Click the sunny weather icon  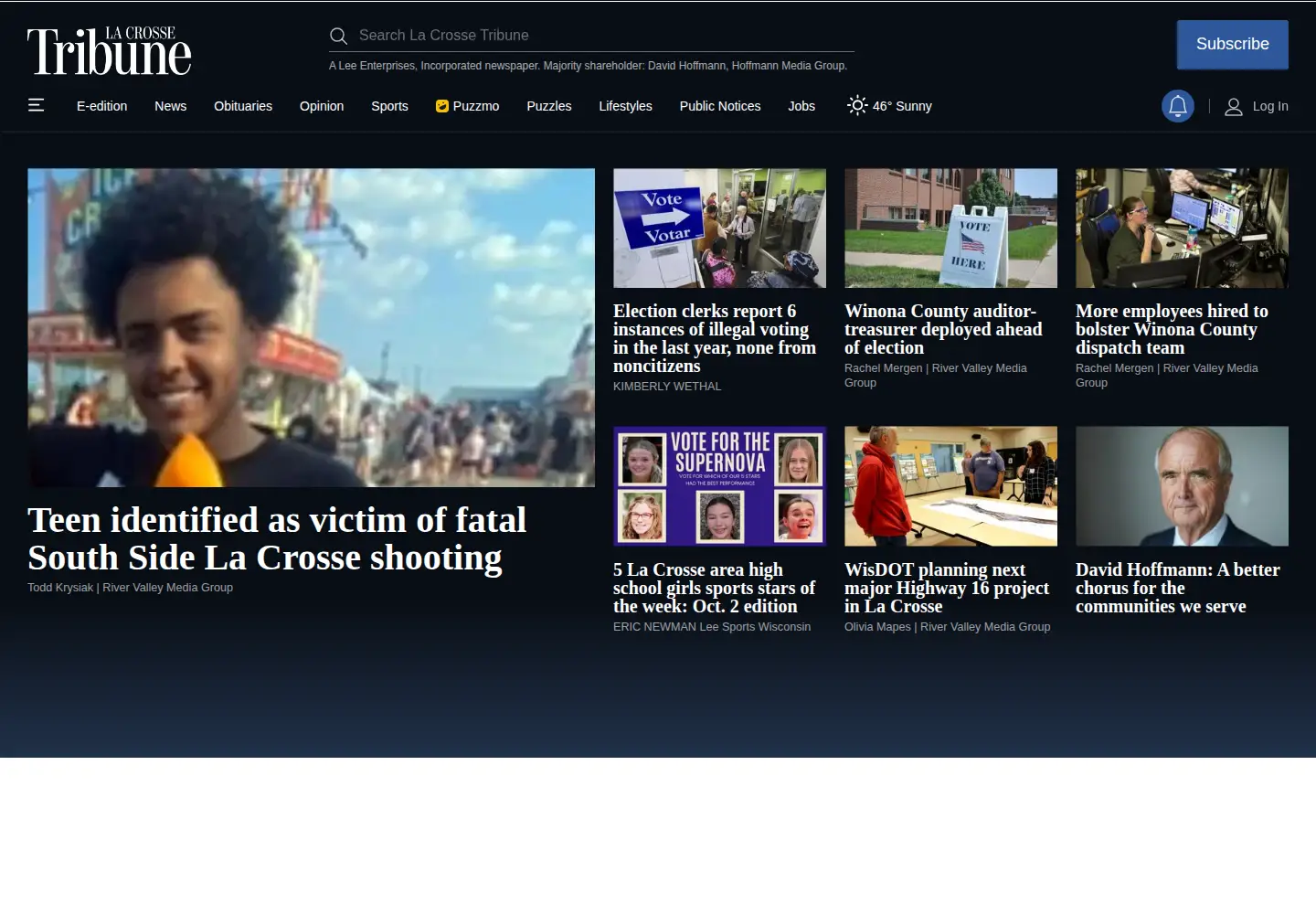click(x=857, y=105)
